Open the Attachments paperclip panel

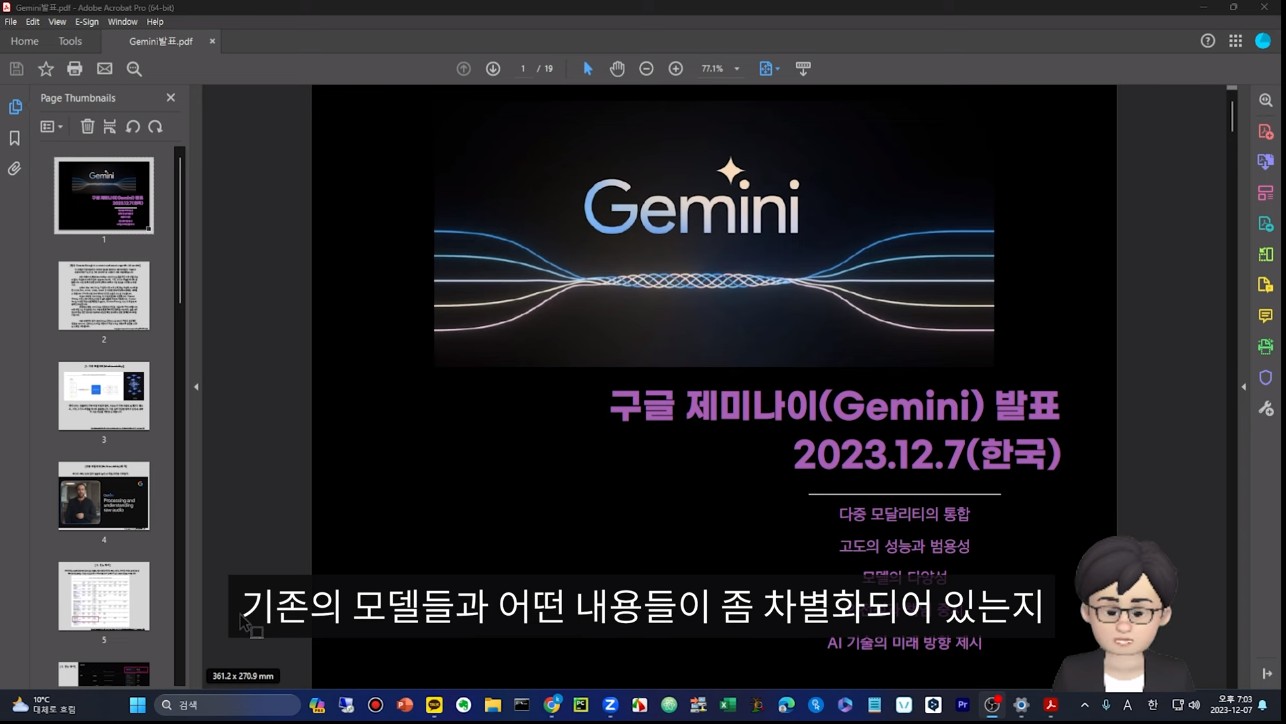coord(15,169)
